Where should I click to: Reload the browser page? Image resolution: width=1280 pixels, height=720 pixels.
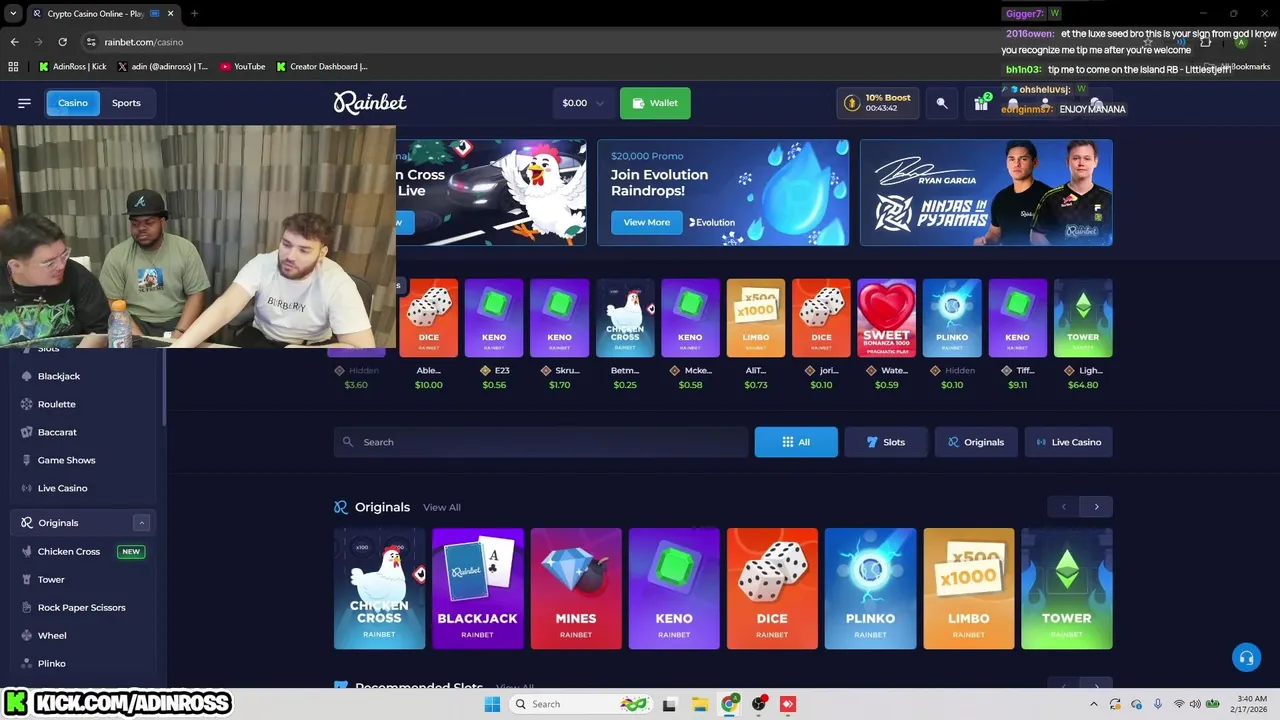point(62,42)
